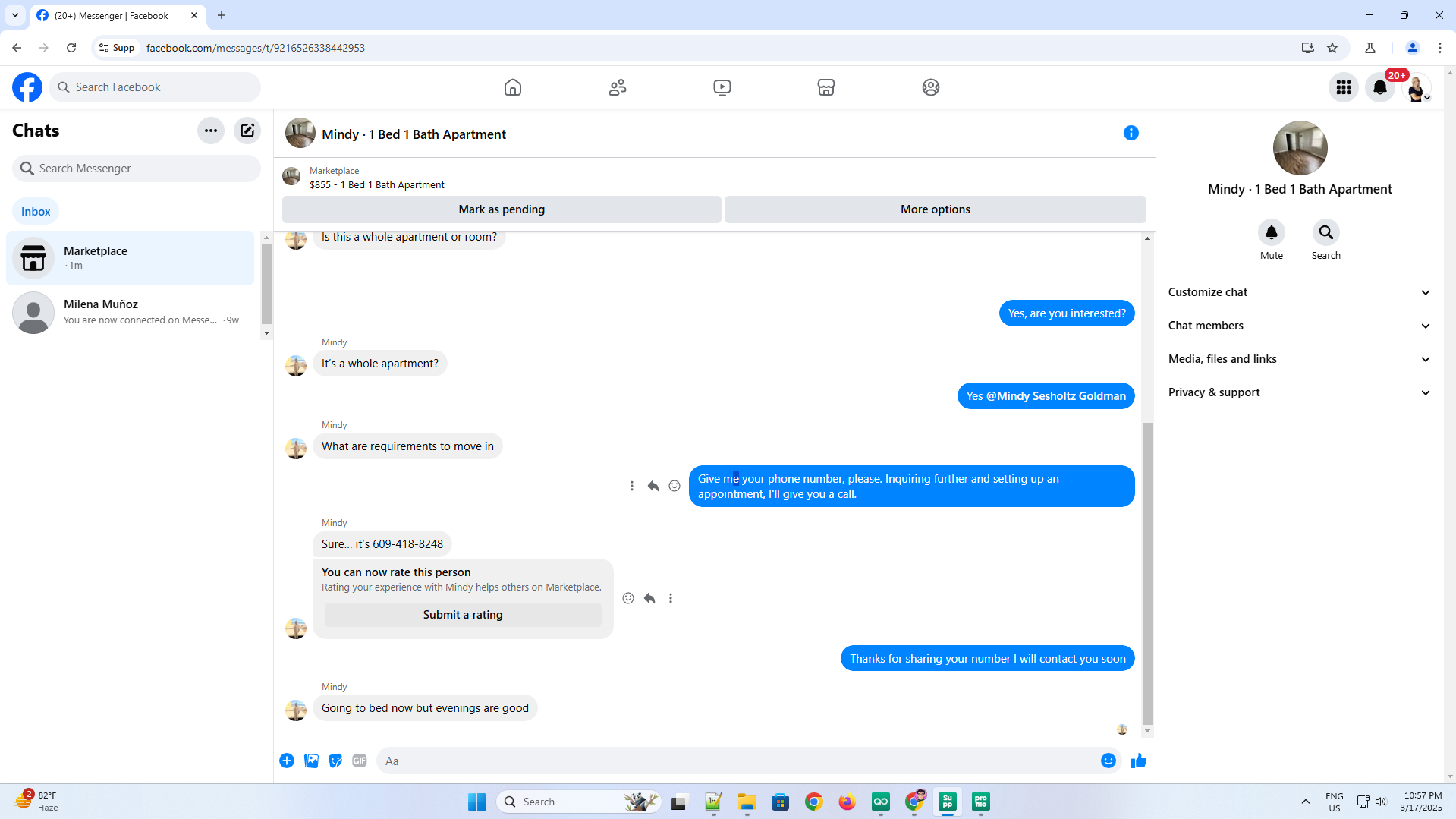This screenshot has height=819, width=1456.
Task: Switch to the Messenger browser tab
Action: [x=118, y=15]
